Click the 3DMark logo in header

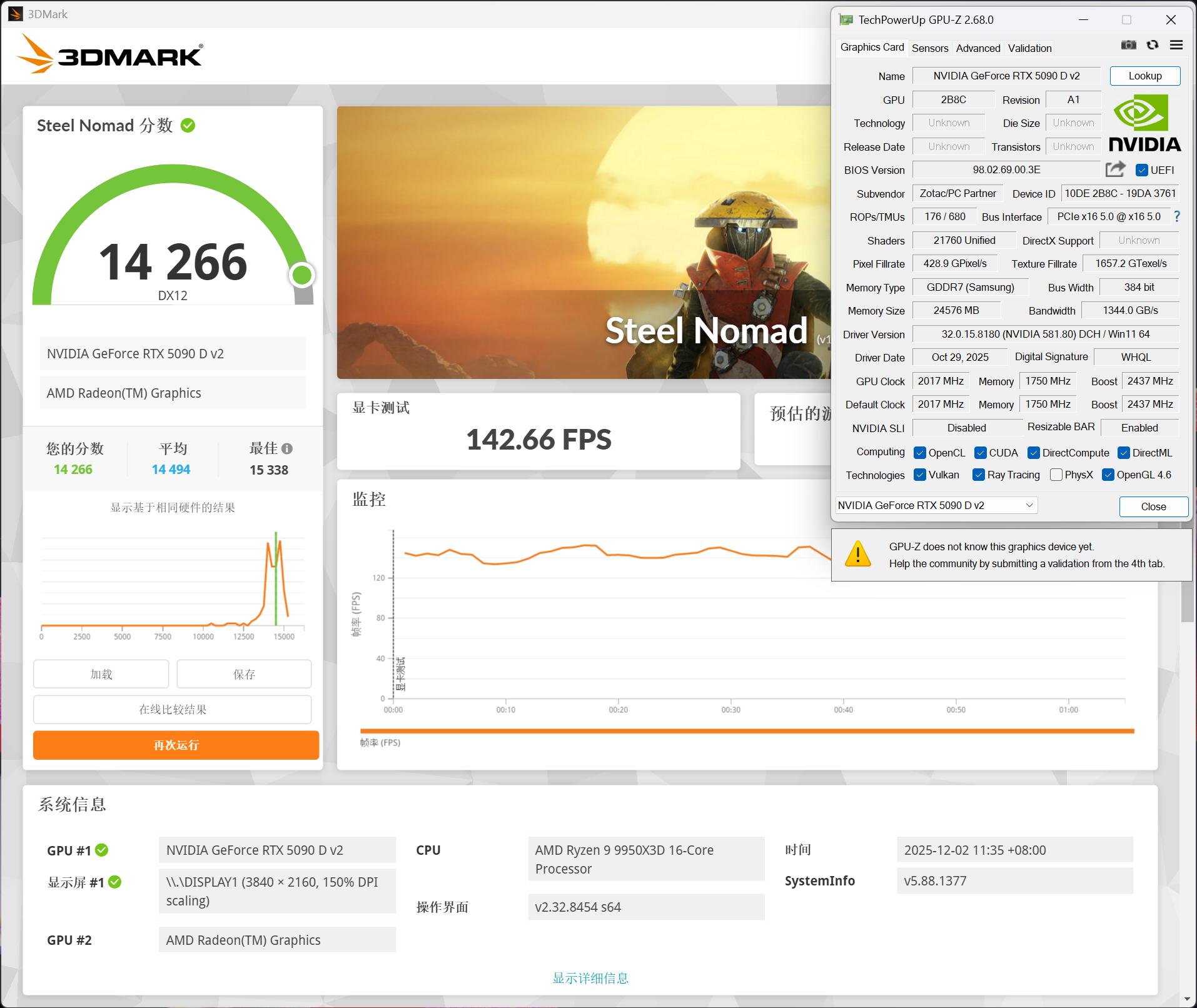(x=110, y=55)
